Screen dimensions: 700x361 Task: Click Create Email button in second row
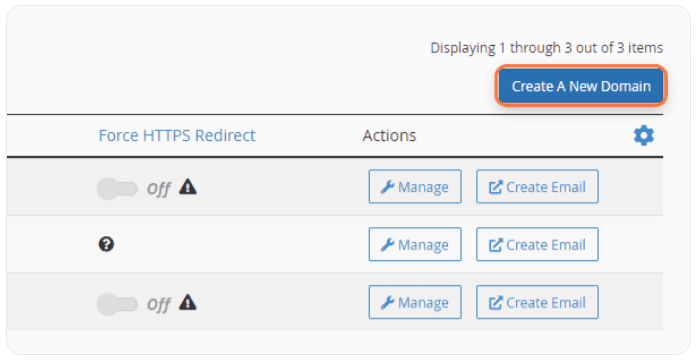(x=537, y=244)
